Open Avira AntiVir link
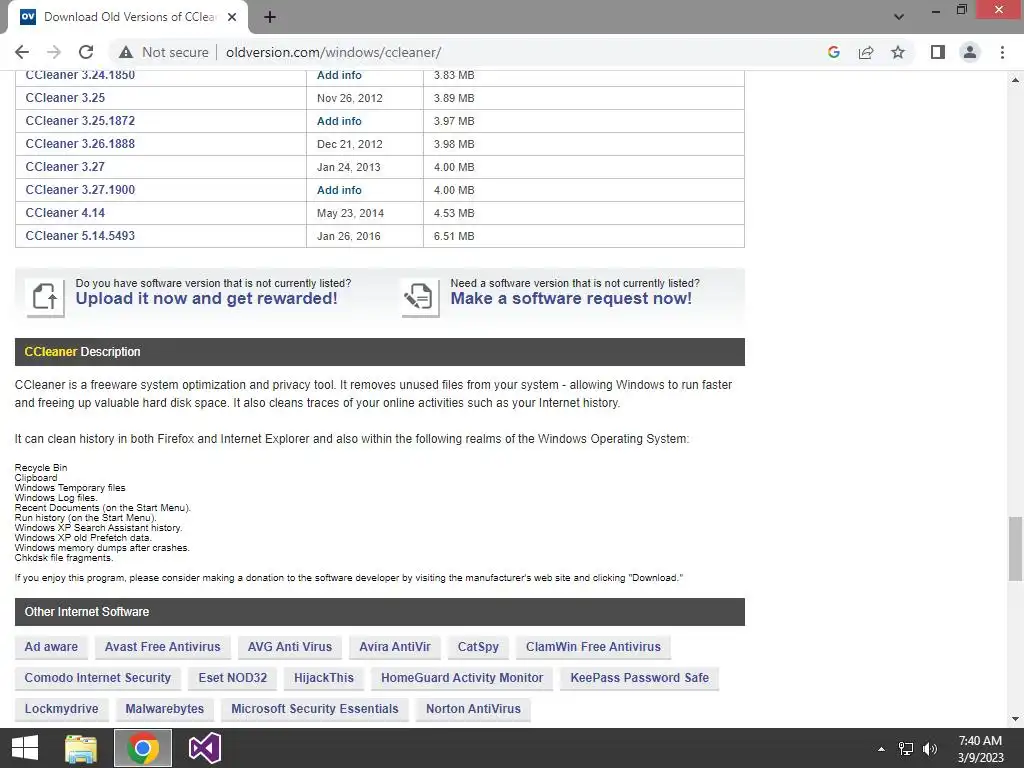This screenshot has width=1024, height=768. coord(395,647)
